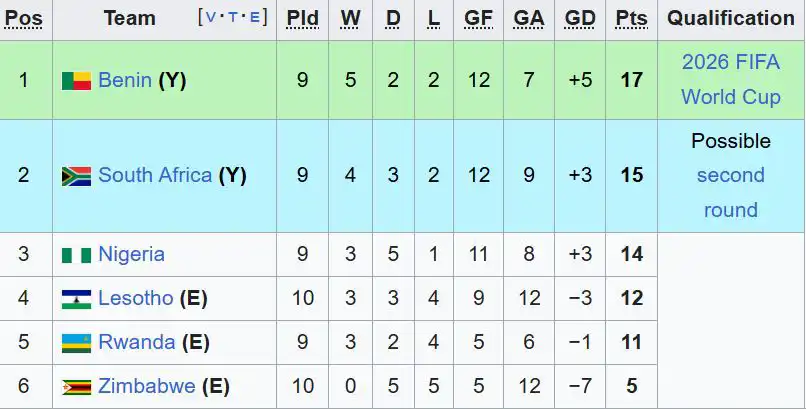Viewport: 806px width, 409px height.
Task: Click the GD column header
Action: [580, 18]
